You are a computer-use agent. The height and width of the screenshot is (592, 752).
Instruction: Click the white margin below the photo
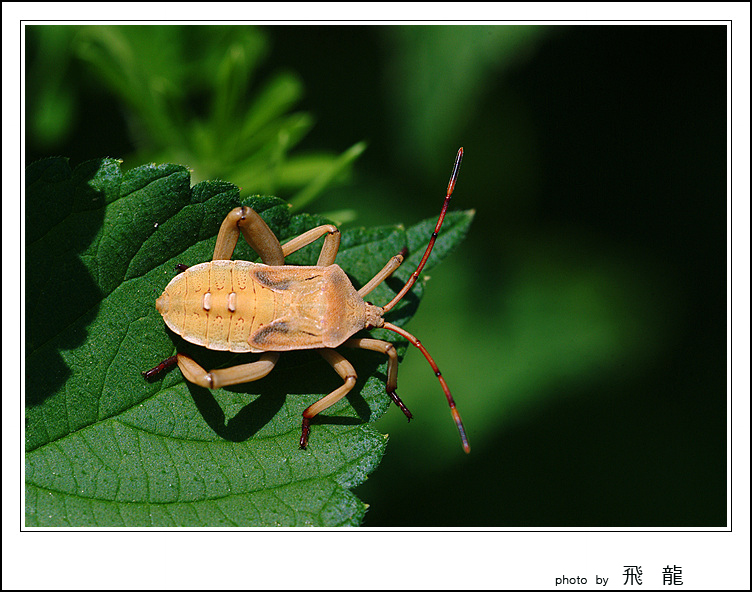(300, 562)
